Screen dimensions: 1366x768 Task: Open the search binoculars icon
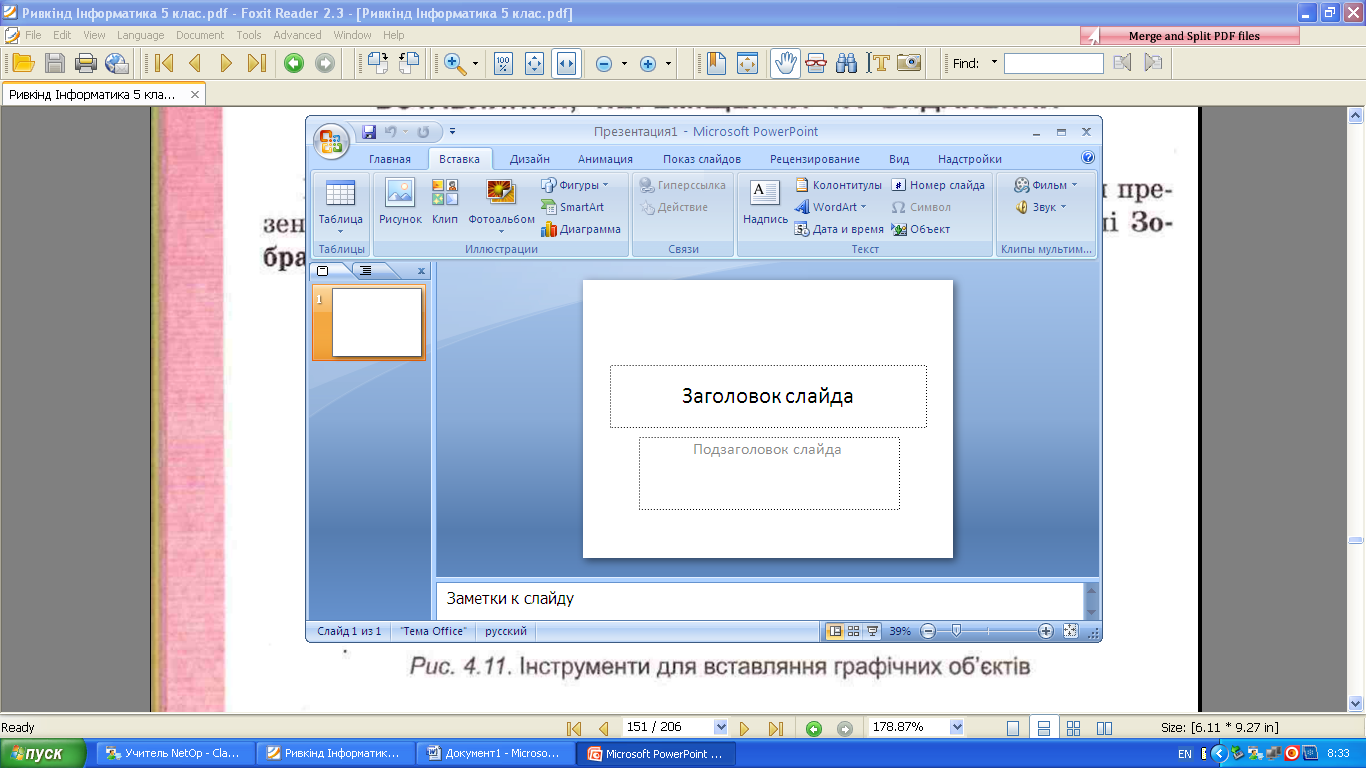(x=847, y=63)
